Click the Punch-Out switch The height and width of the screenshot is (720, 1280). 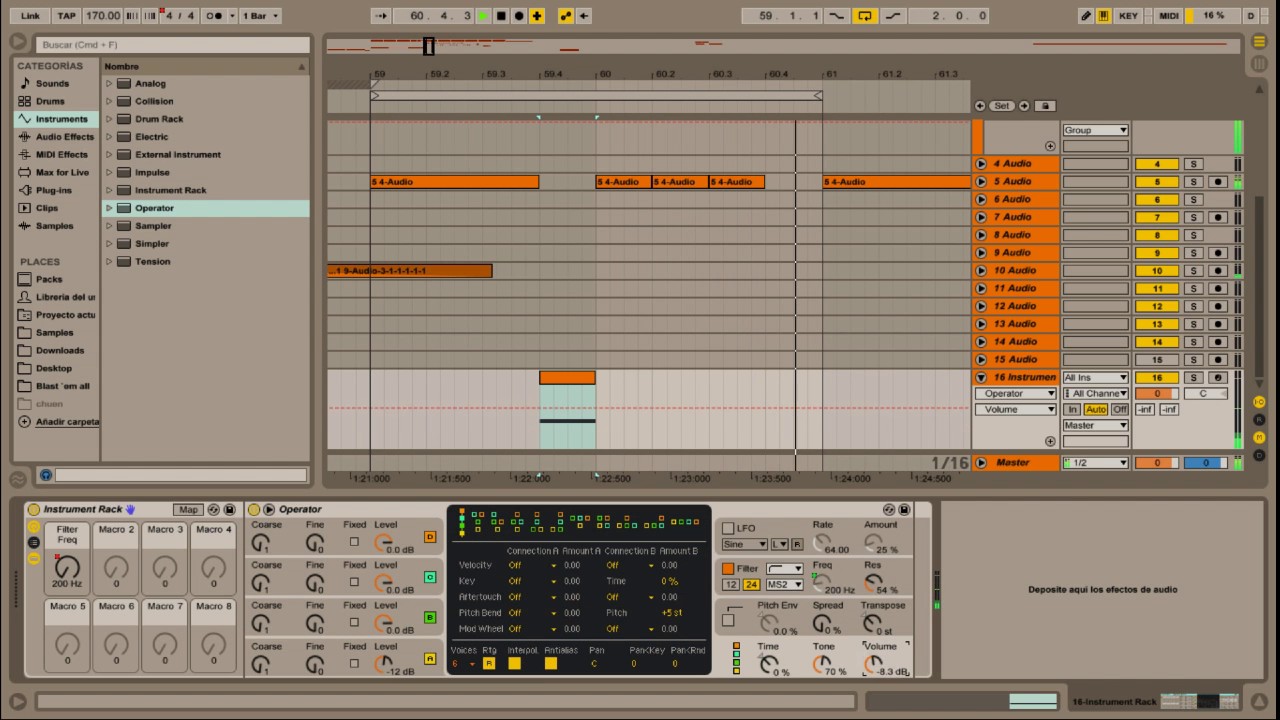(893, 16)
